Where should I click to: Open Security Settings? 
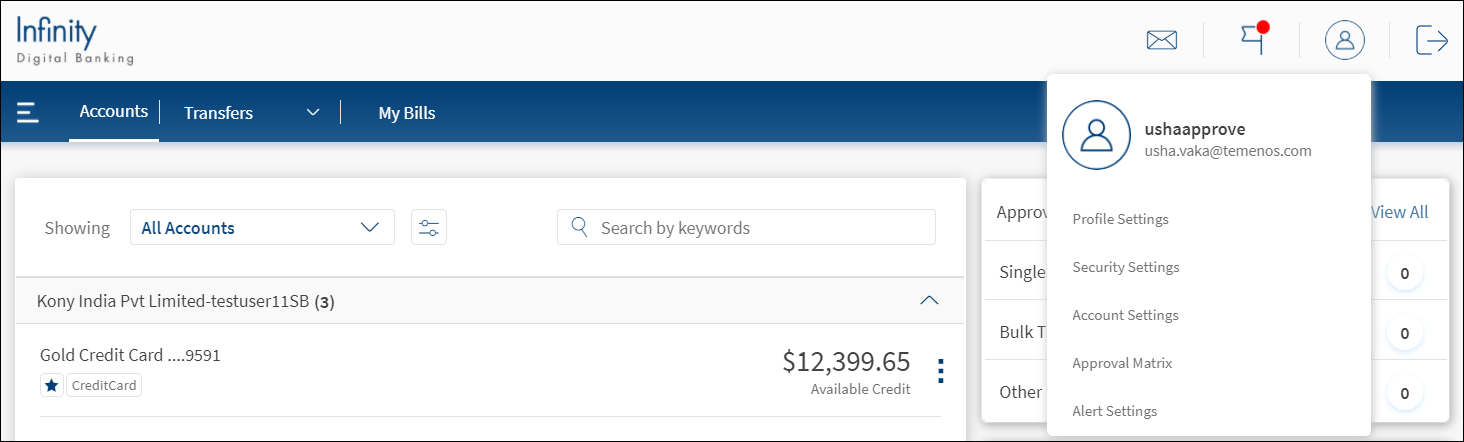pyautogui.click(x=1125, y=267)
